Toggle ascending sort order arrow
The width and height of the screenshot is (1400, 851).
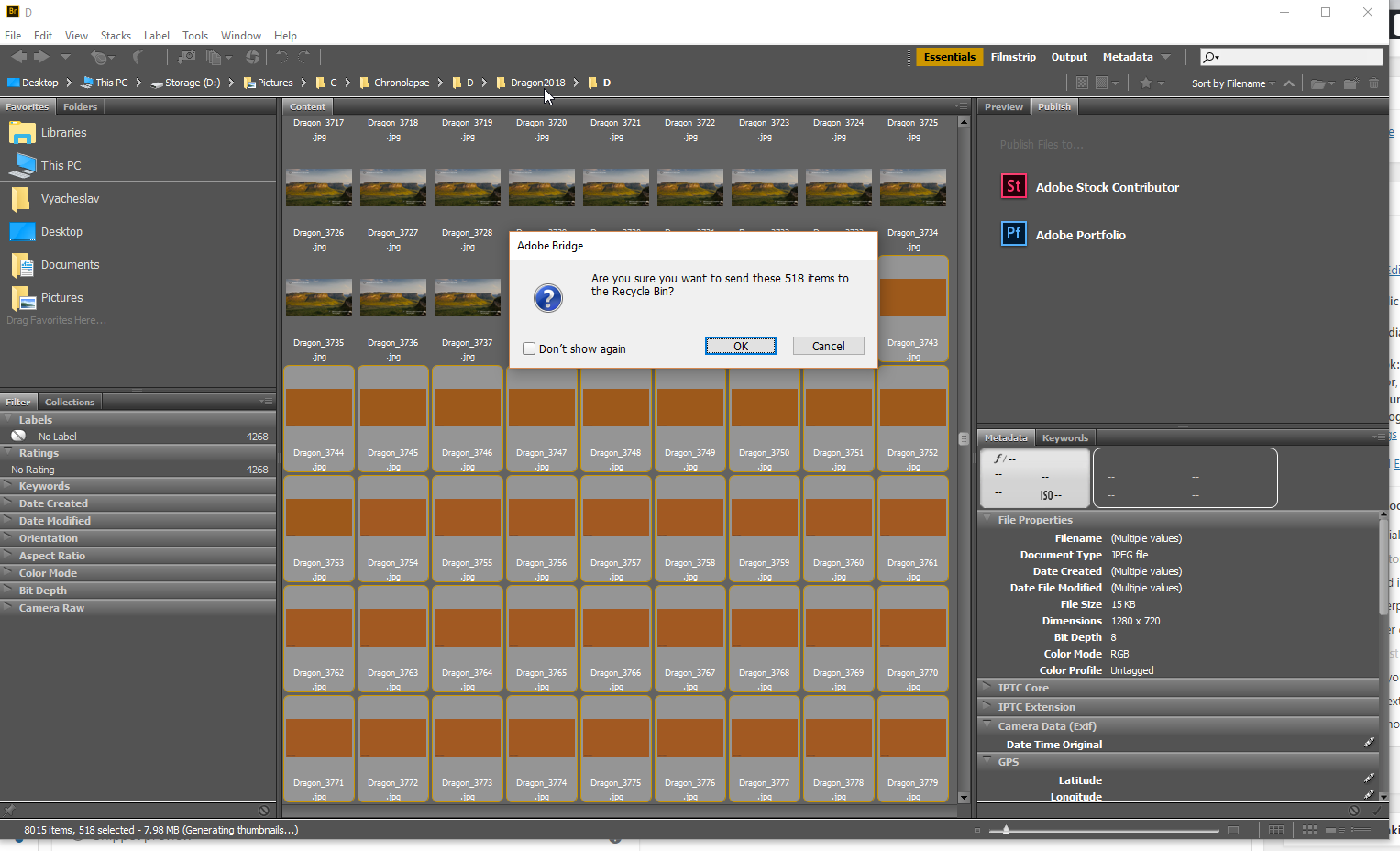pyautogui.click(x=1289, y=83)
